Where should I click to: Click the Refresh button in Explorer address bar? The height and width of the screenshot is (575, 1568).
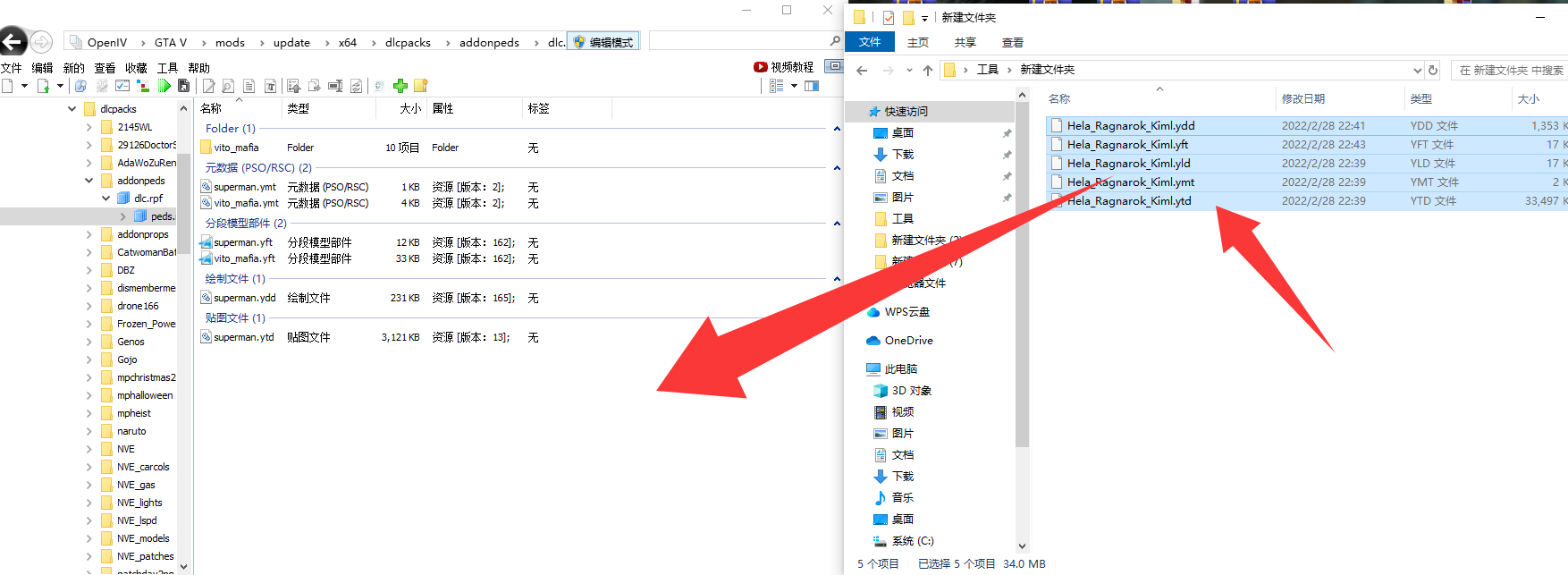1433,70
